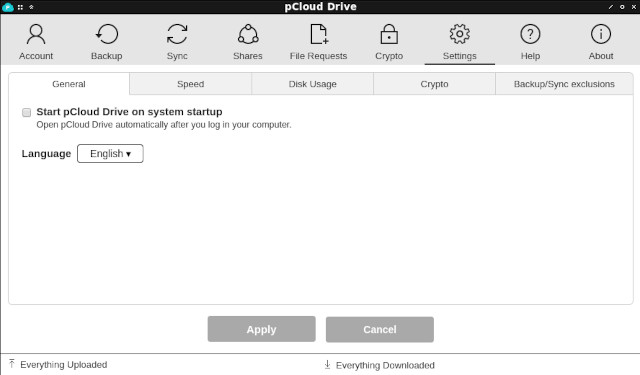Switch to the Speed tab
Image resolution: width=640 pixels, height=375 pixels.
click(x=191, y=84)
